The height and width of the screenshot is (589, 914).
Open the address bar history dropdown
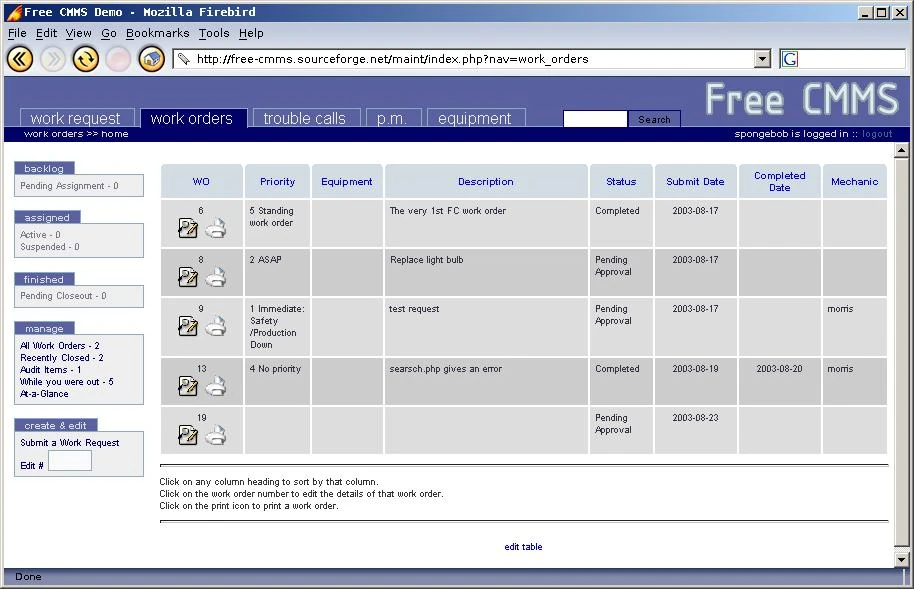(763, 58)
